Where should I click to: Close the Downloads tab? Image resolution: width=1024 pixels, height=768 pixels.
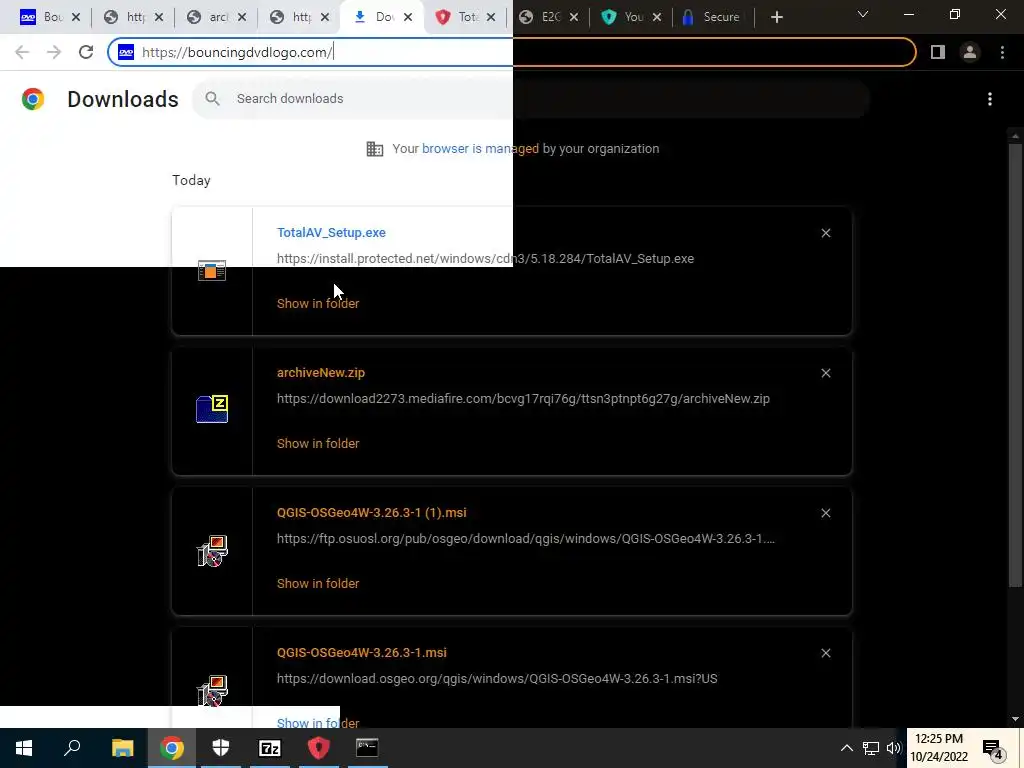[x=408, y=18]
